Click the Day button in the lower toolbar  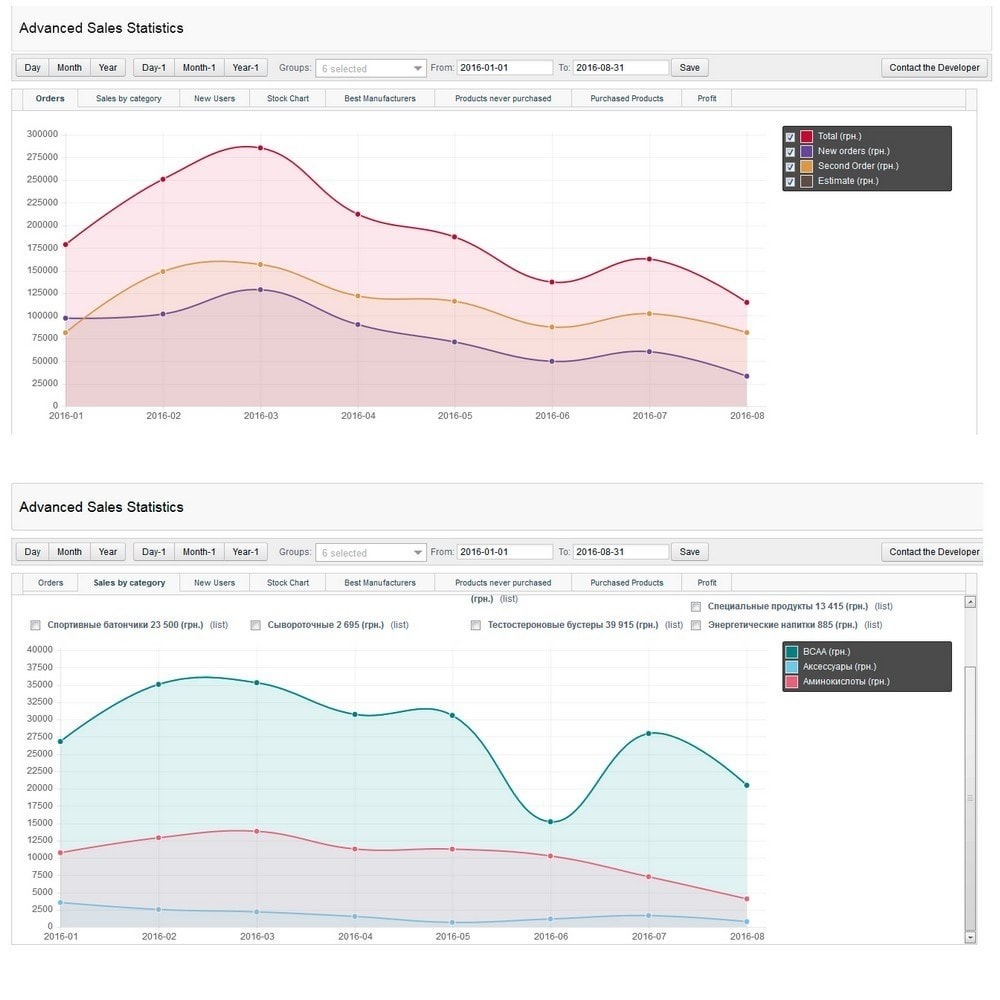tap(33, 552)
